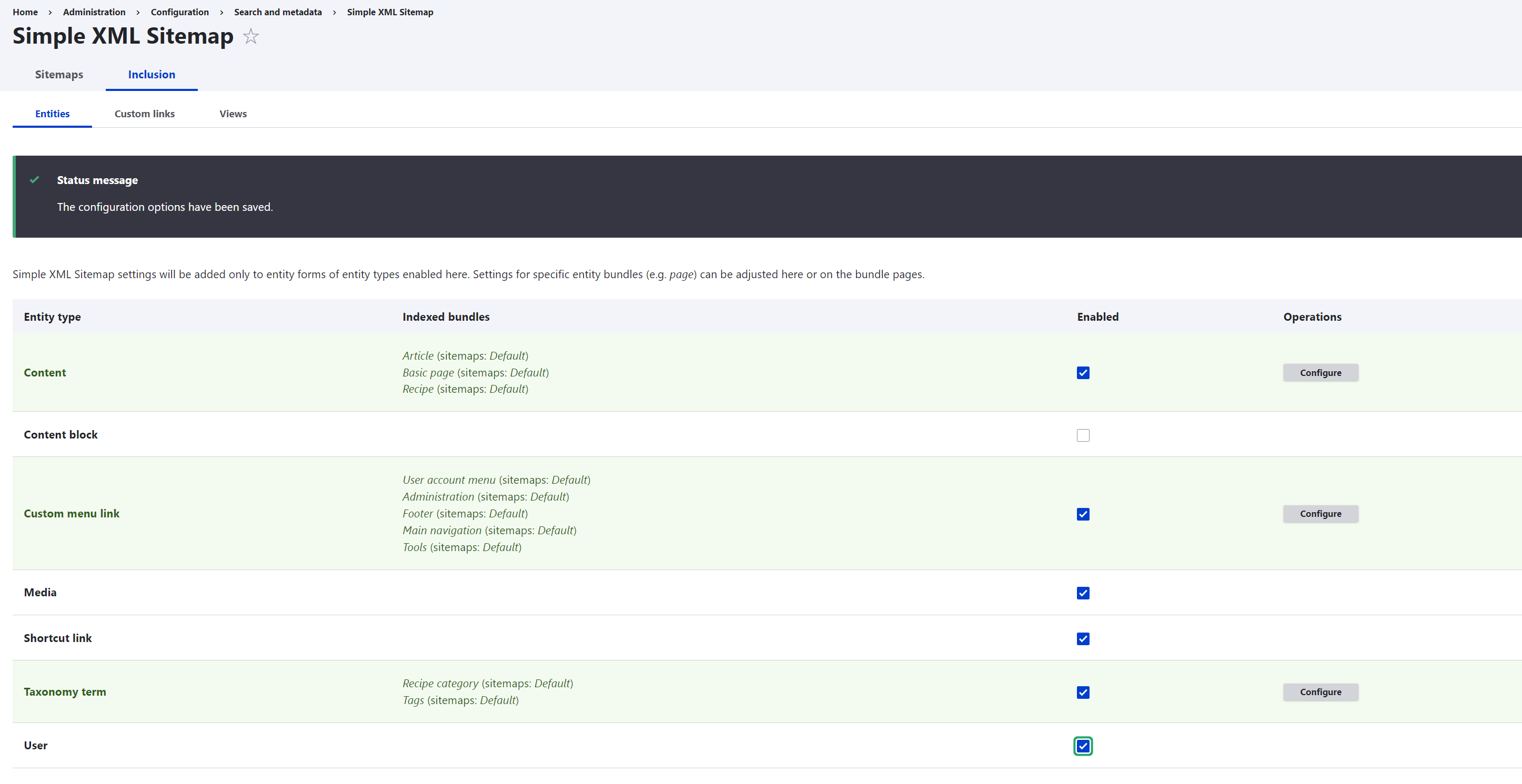Viewport: 1522px width, 784px height.
Task: Open Search and metadata breadcrumb
Action: coord(278,12)
